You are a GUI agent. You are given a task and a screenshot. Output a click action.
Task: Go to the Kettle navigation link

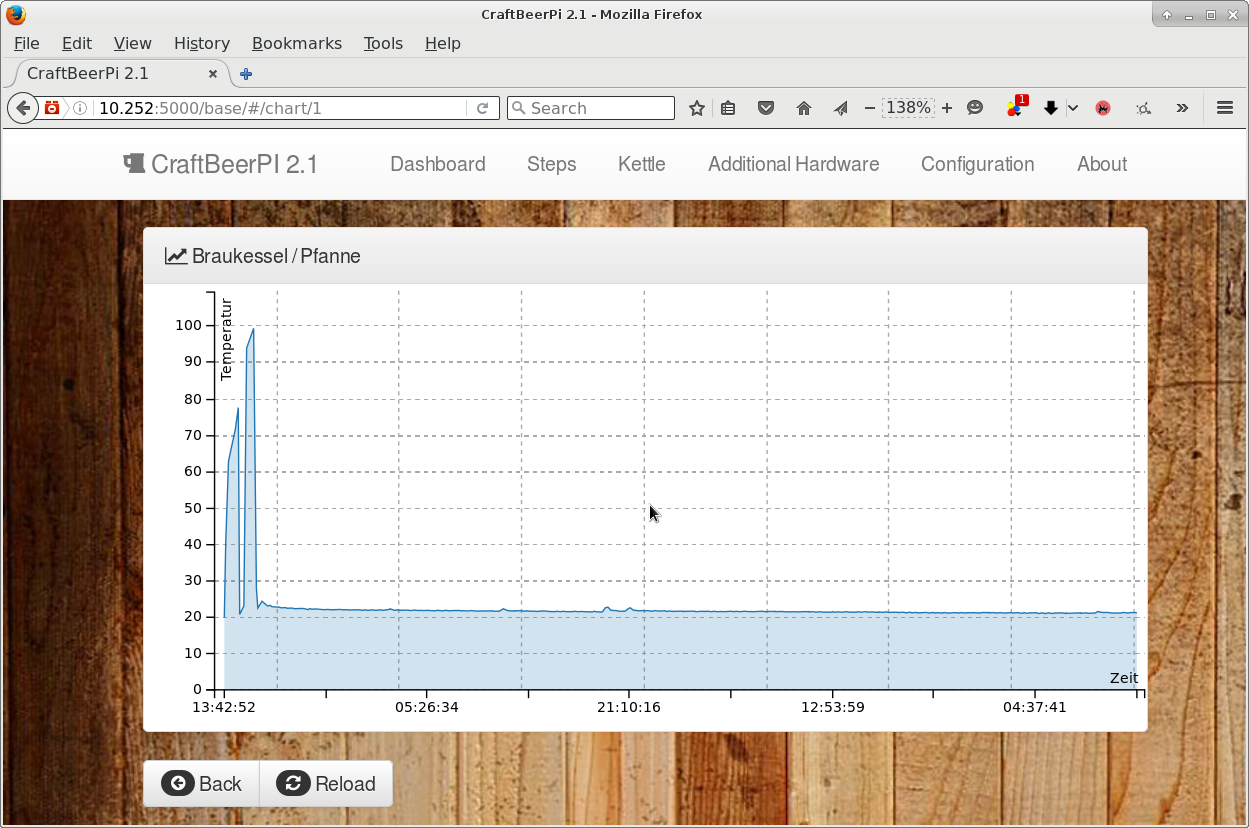pos(641,164)
